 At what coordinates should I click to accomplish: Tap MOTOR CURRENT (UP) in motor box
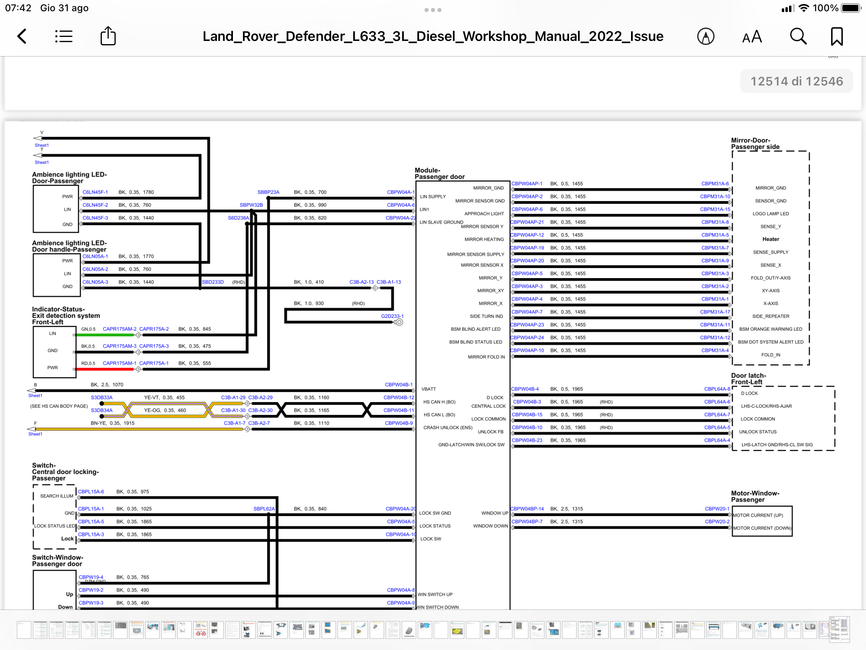[x=758, y=515]
